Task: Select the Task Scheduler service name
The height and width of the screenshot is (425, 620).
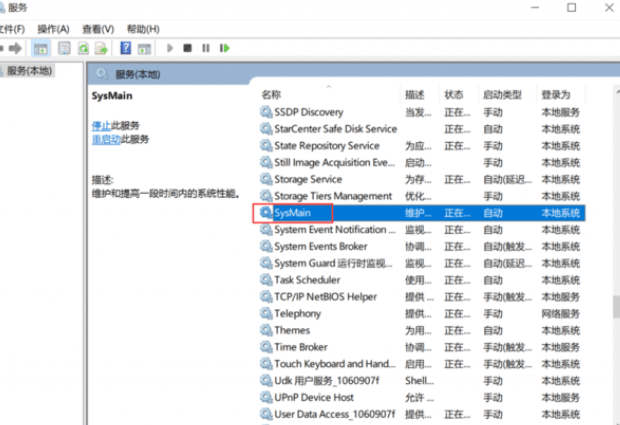Action: 307,280
